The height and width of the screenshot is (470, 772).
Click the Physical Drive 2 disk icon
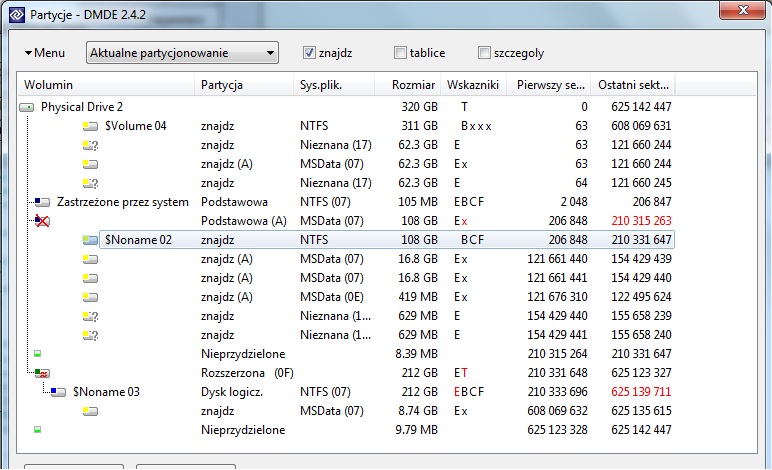[x=27, y=107]
